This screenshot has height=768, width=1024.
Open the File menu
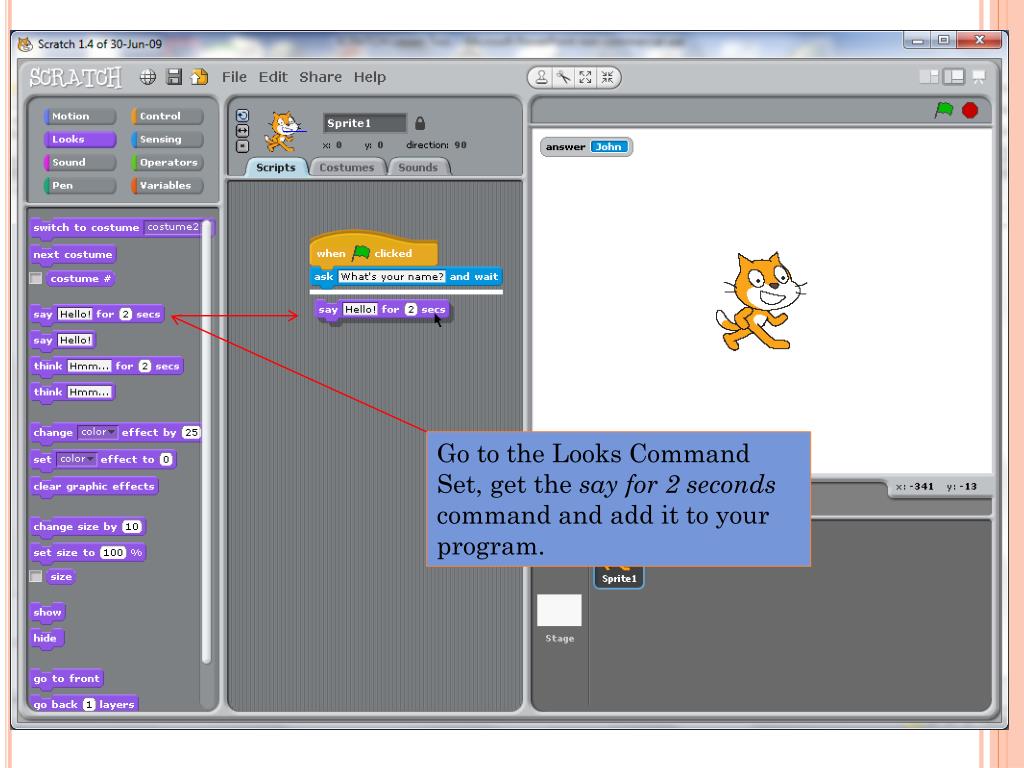pos(234,77)
